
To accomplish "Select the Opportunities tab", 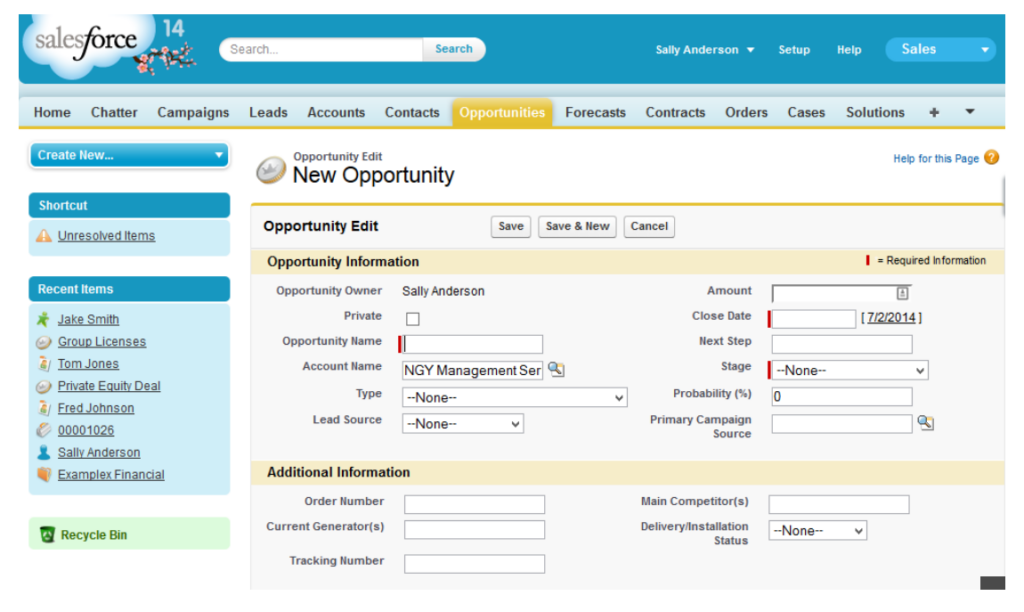I will tap(502, 112).
